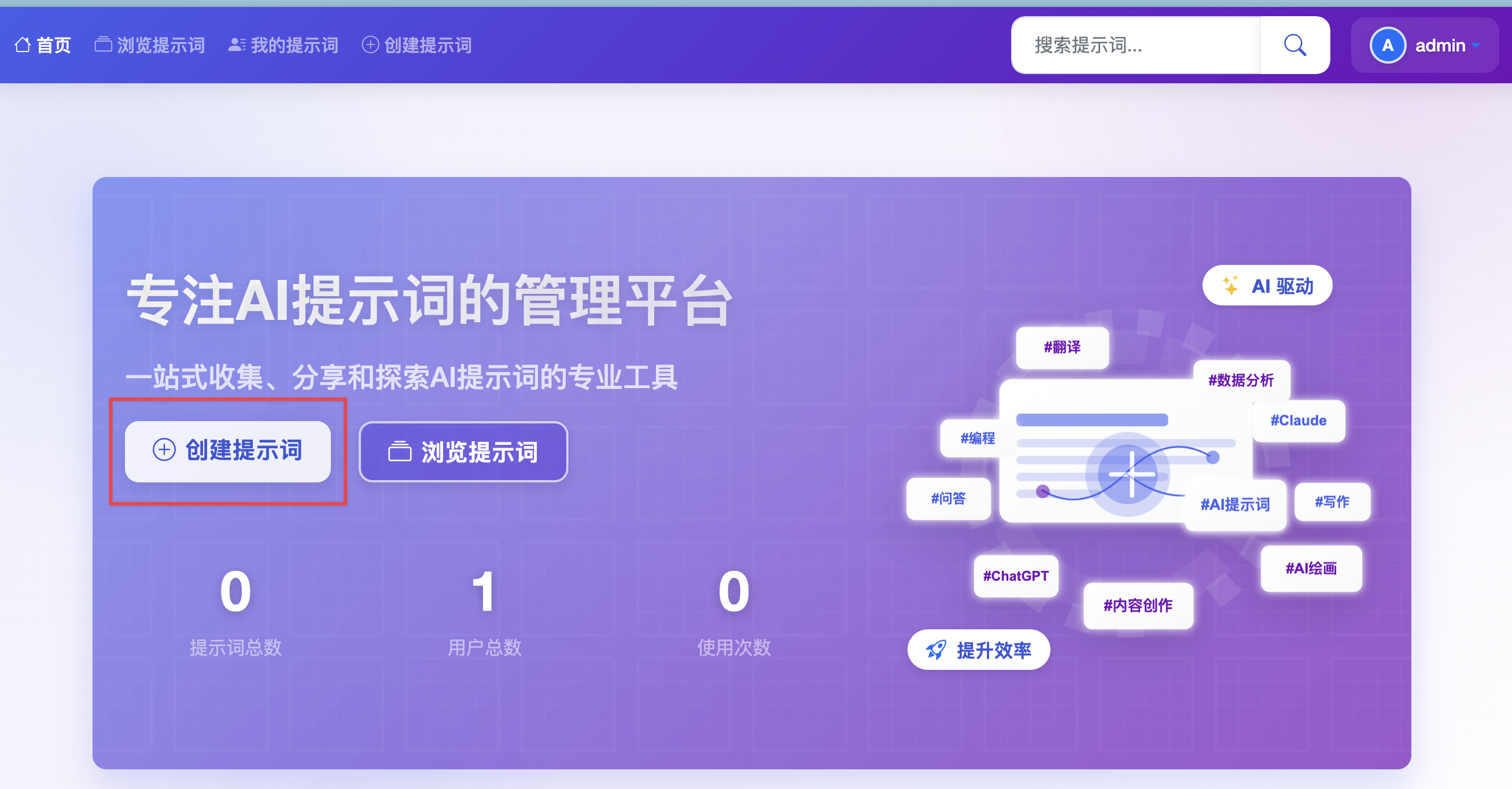Click the admin avatar circle

(x=1388, y=45)
